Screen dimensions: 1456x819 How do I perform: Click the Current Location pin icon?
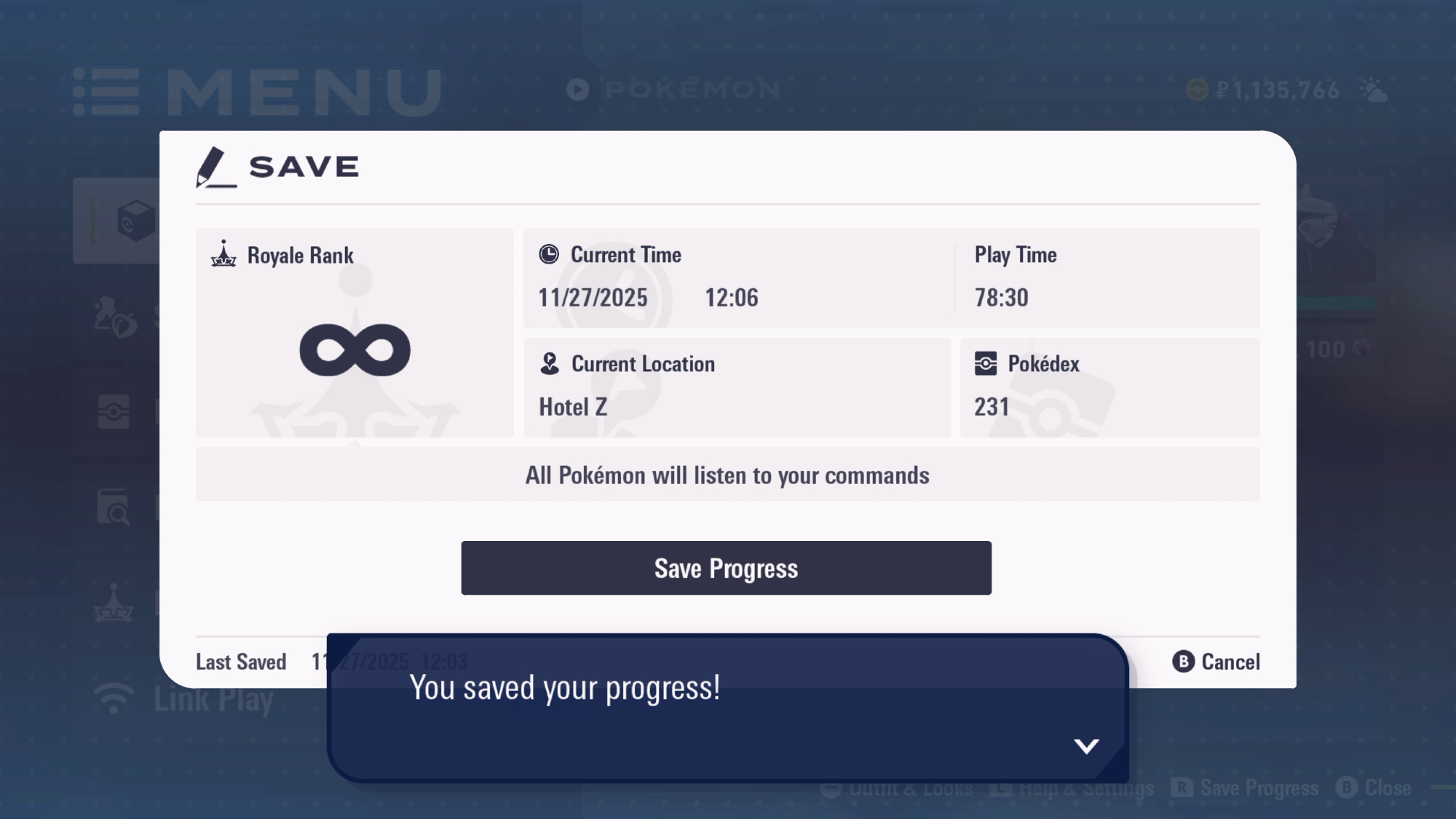[x=550, y=363]
